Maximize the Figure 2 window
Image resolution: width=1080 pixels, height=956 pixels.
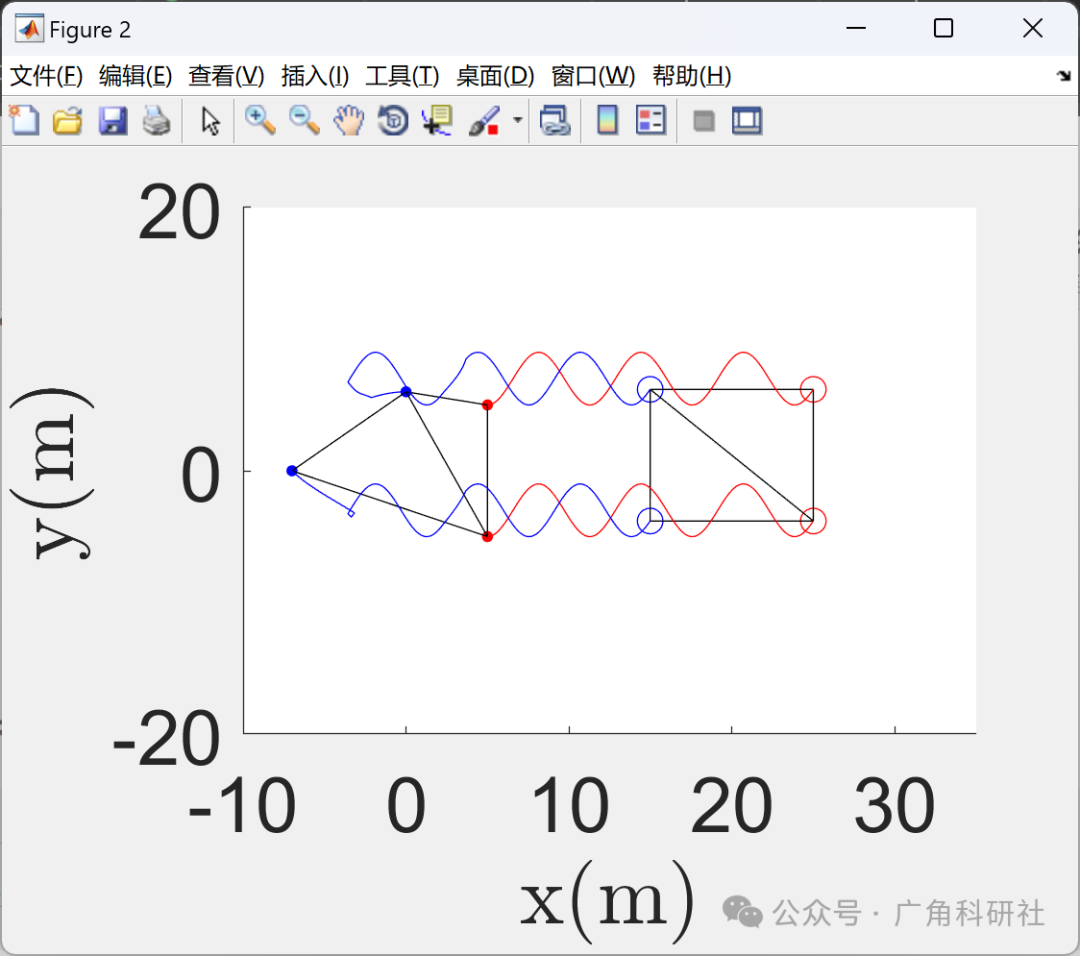tap(944, 28)
